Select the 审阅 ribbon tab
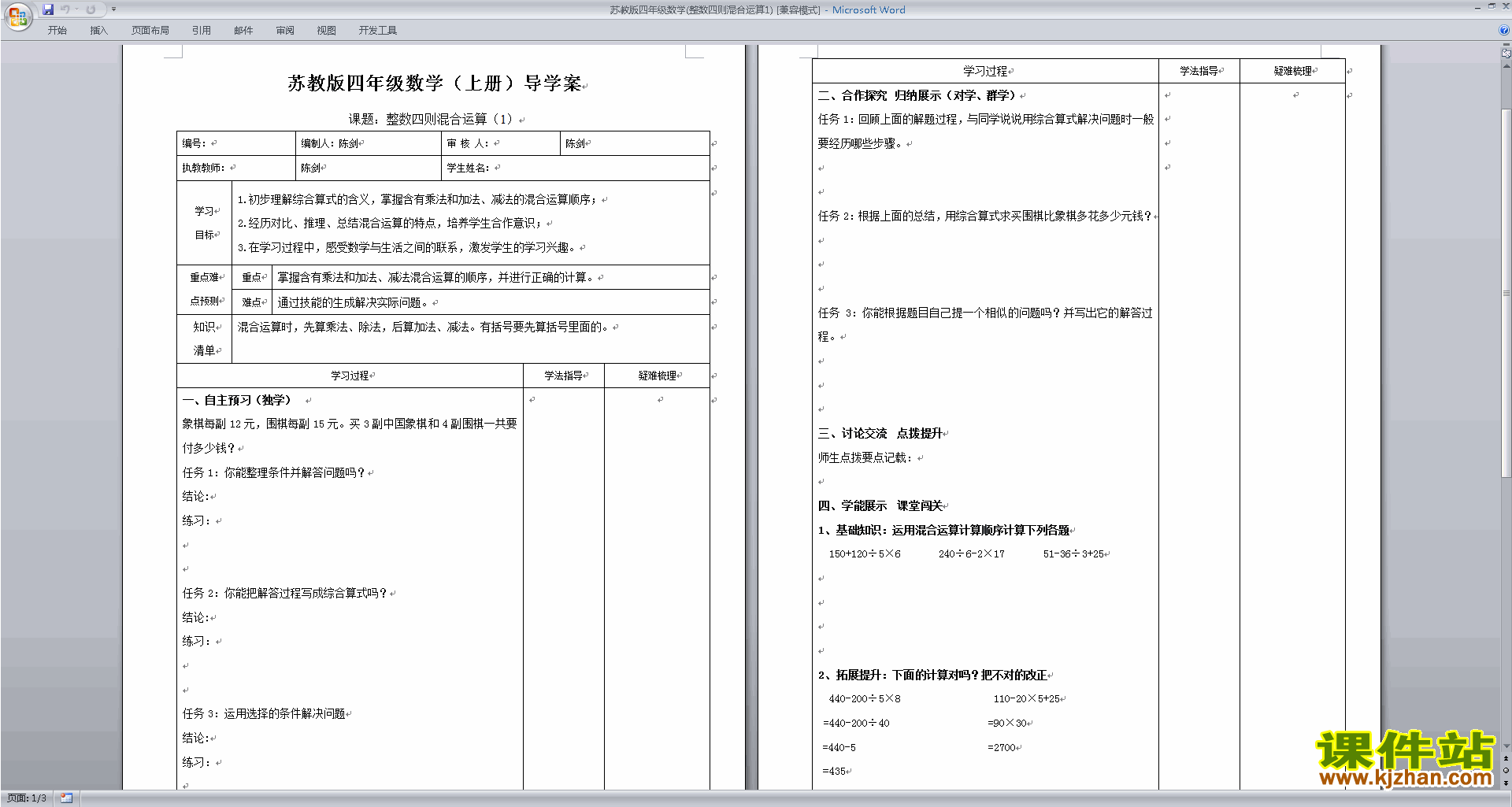Screen dimensions: 1512x807 [285, 31]
